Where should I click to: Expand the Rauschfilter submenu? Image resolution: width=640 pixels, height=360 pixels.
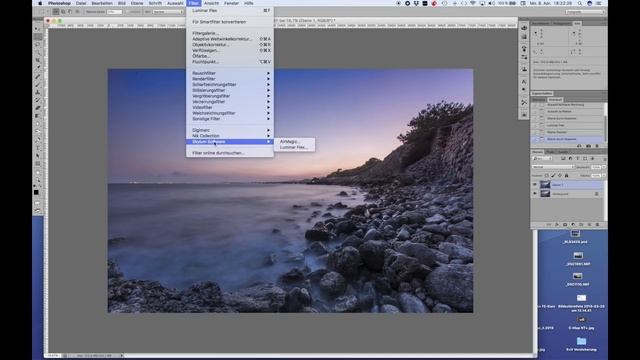coord(230,73)
